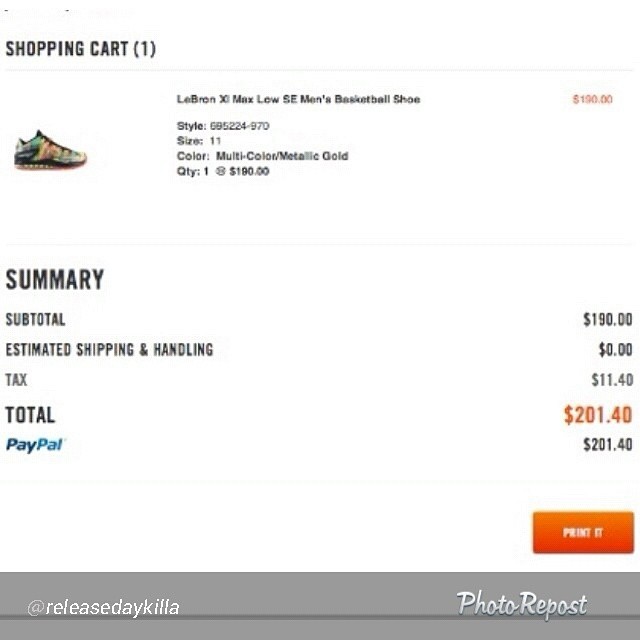Click the Size 11 line

199,141
